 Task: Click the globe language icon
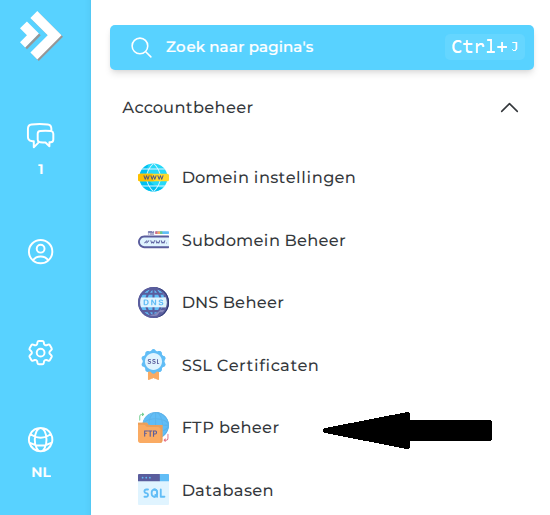tap(41, 440)
